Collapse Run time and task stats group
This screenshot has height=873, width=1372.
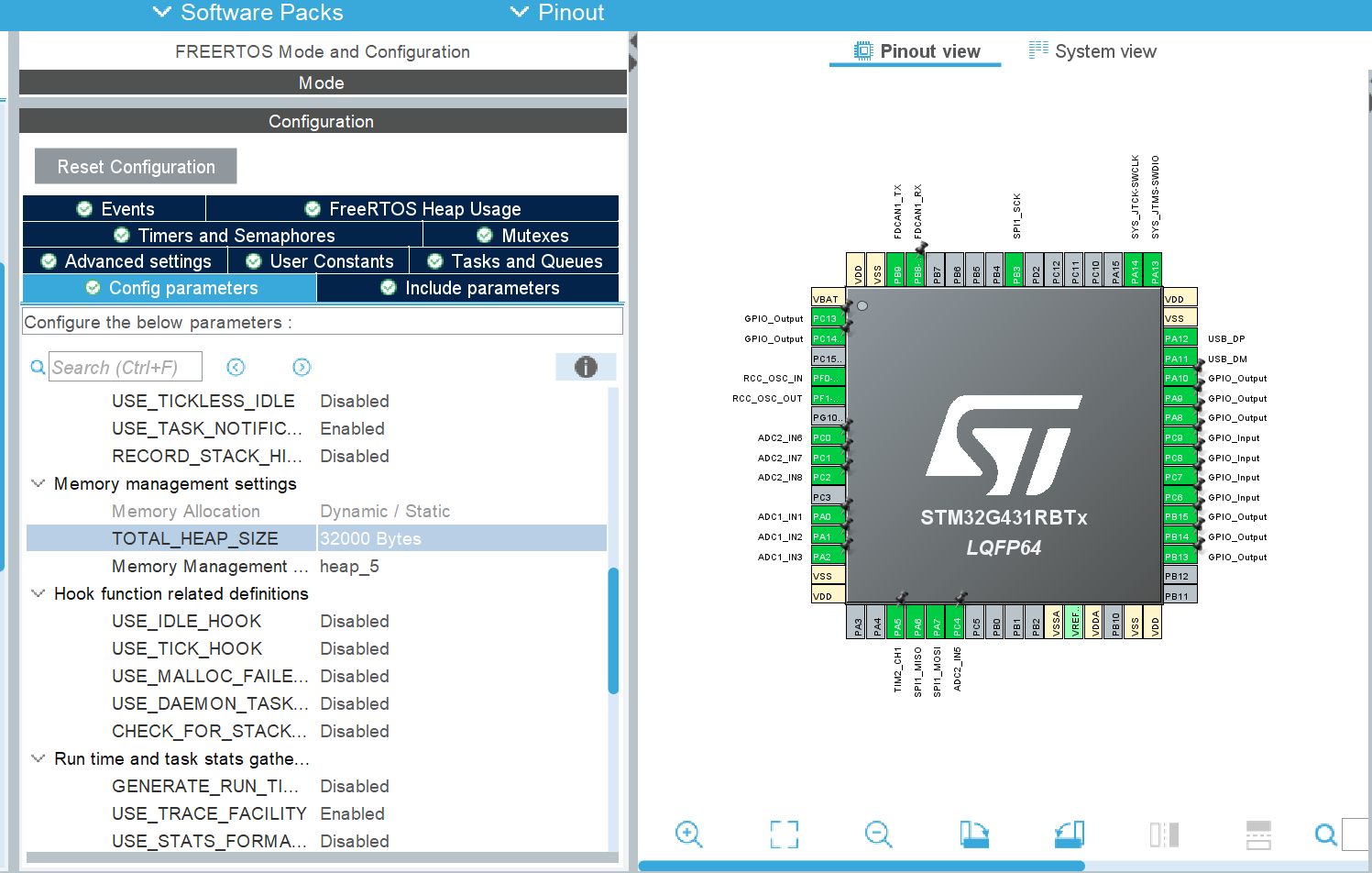click(38, 758)
